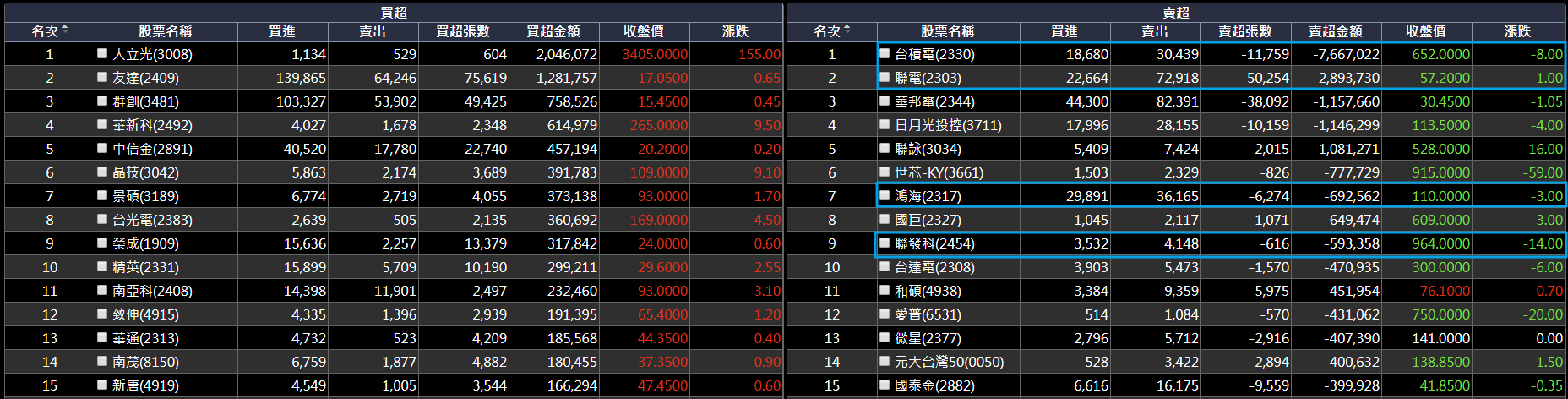This screenshot has height=399, width=1568.
Task: Open stock 榮成(1909)
Action: point(145,243)
